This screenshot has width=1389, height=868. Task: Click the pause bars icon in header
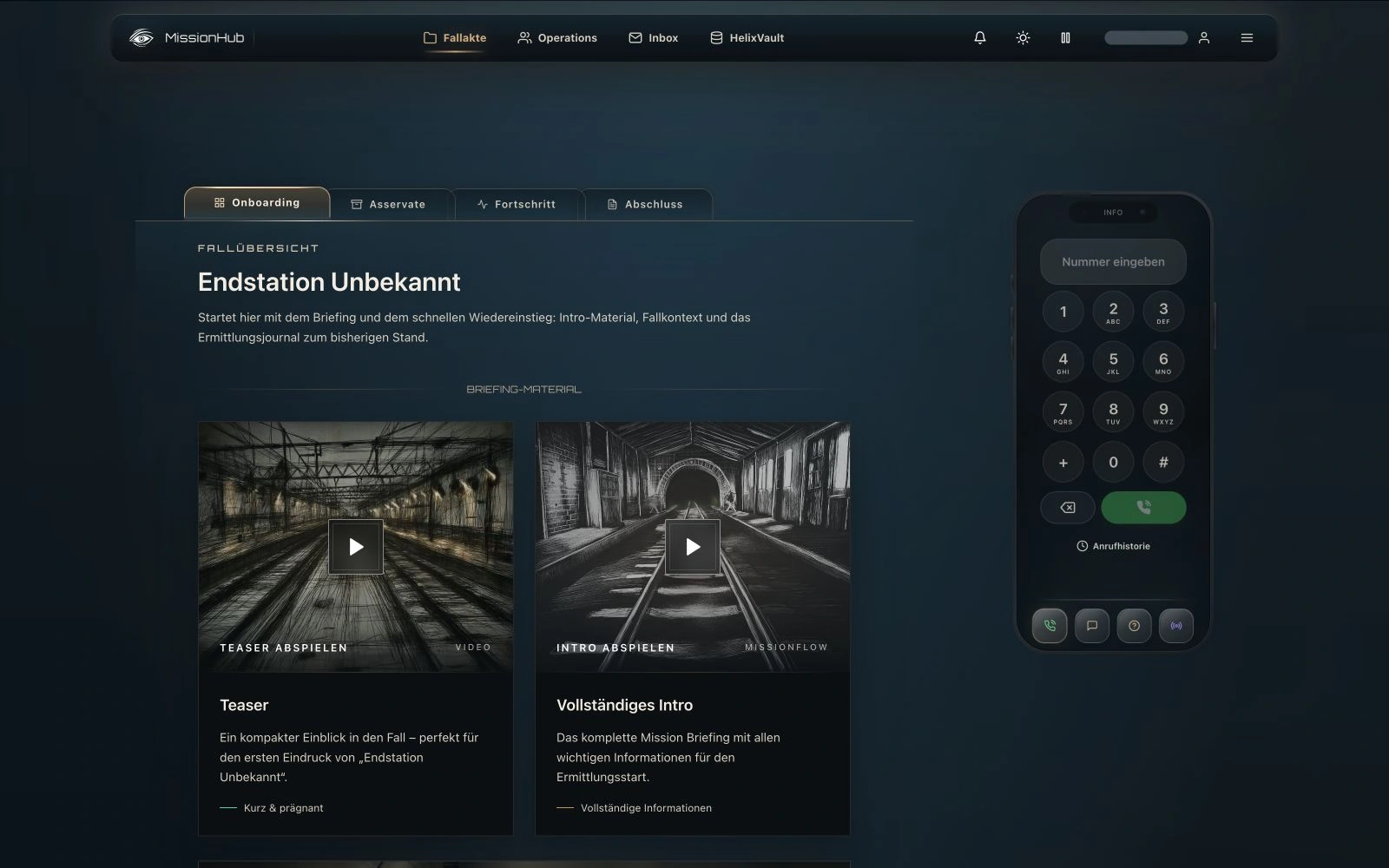[1065, 37]
